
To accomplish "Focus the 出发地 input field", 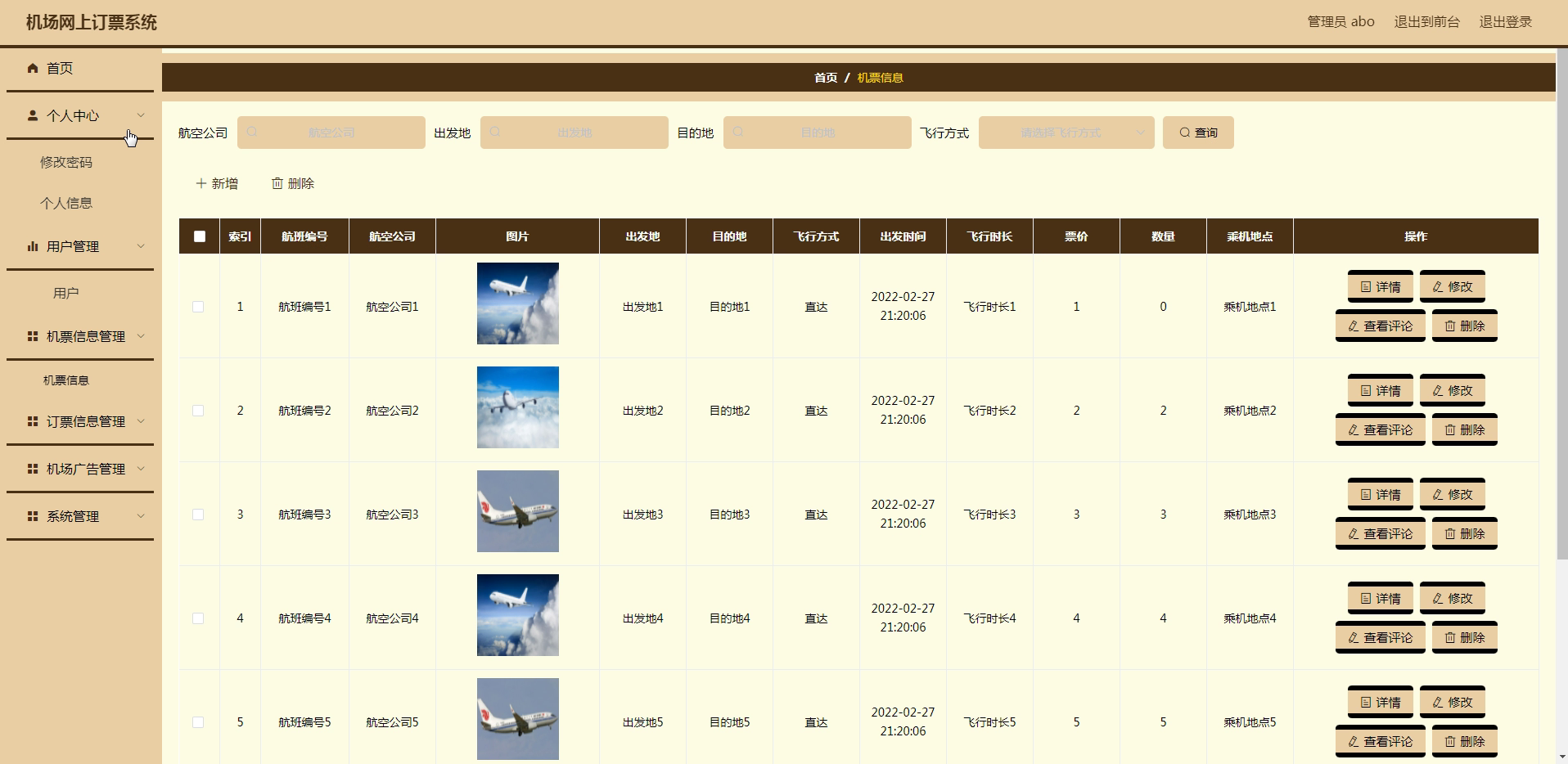I will 574,133.
